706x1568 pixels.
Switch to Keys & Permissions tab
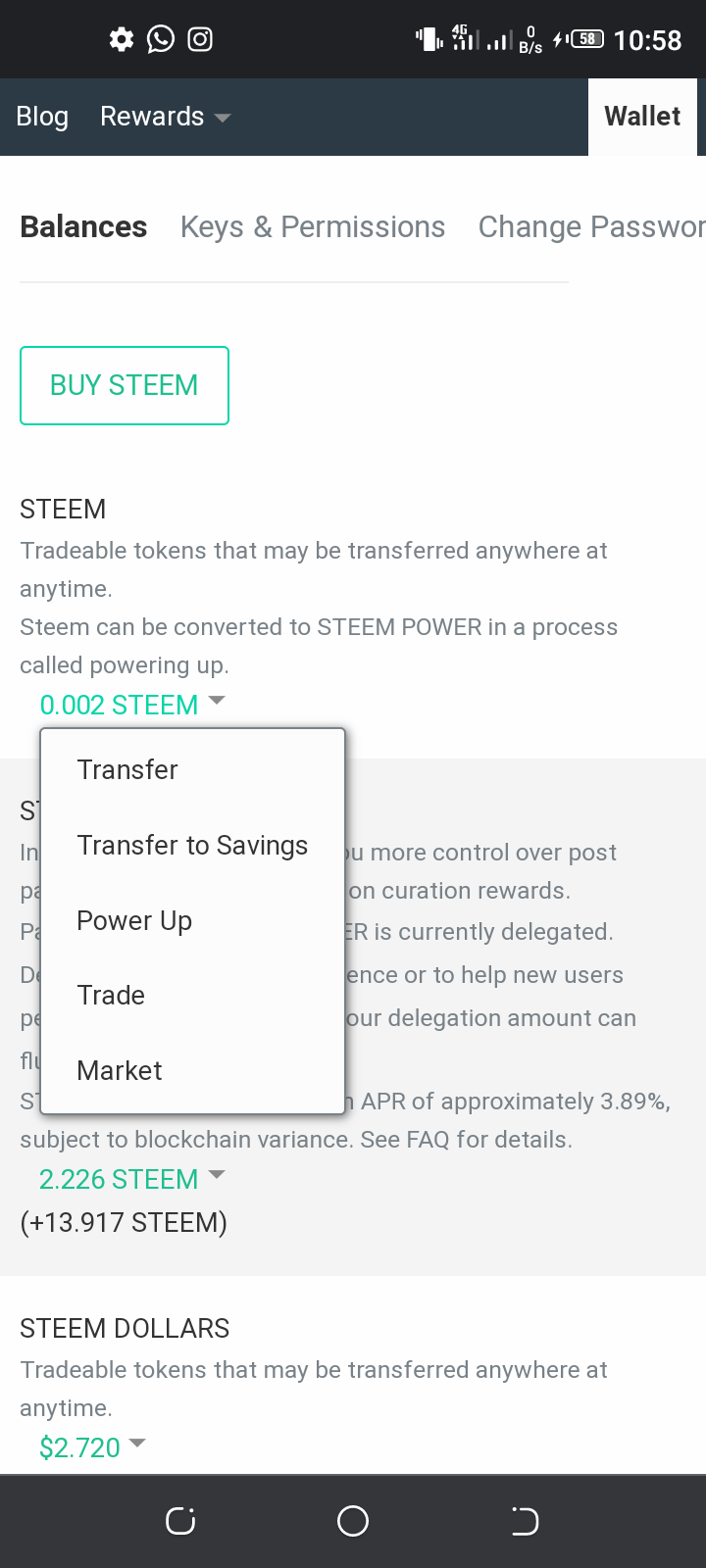coord(312,227)
